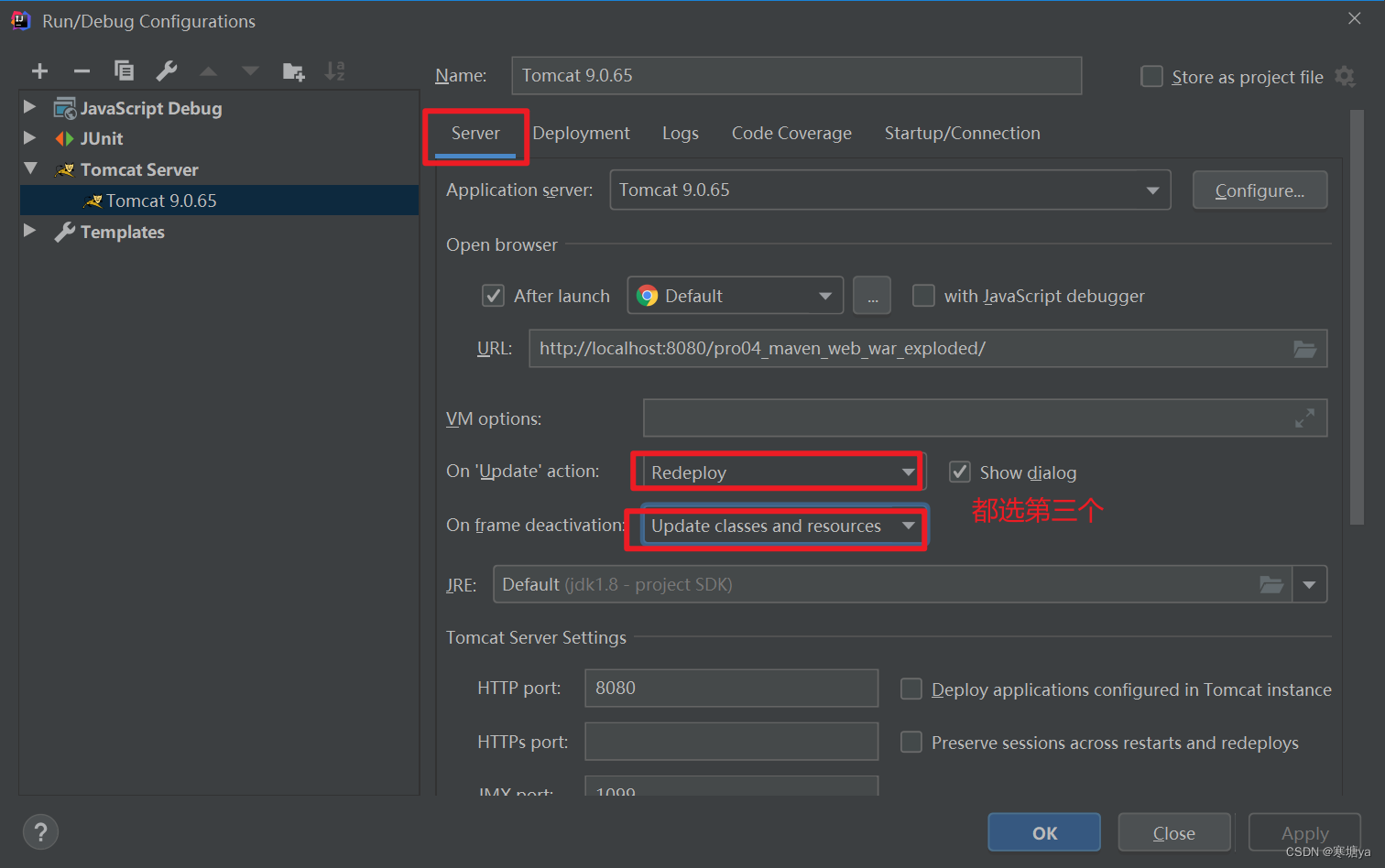Toggle Store as project file checkbox
1385x868 pixels.
click(1151, 76)
